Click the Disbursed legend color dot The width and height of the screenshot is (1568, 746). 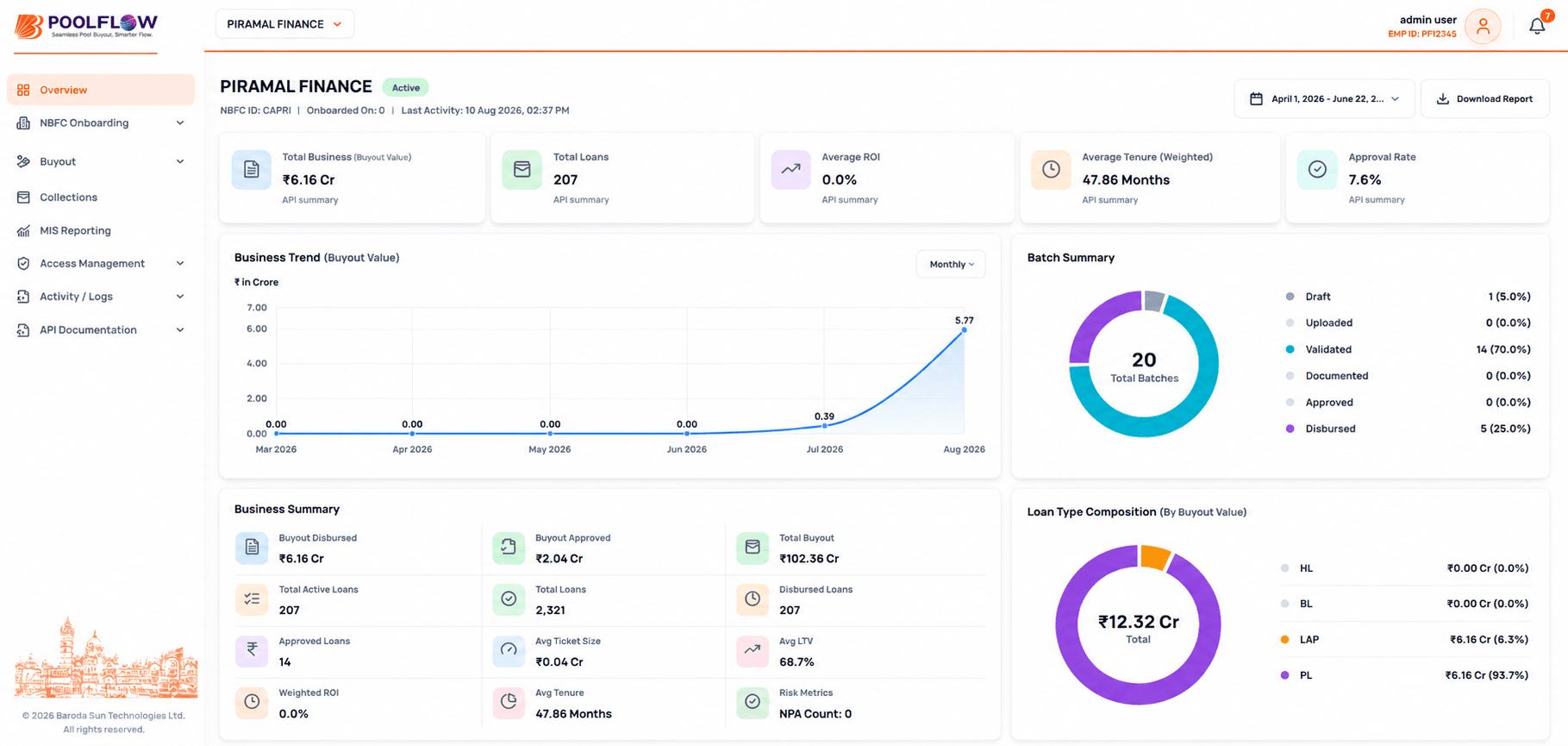1290,429
